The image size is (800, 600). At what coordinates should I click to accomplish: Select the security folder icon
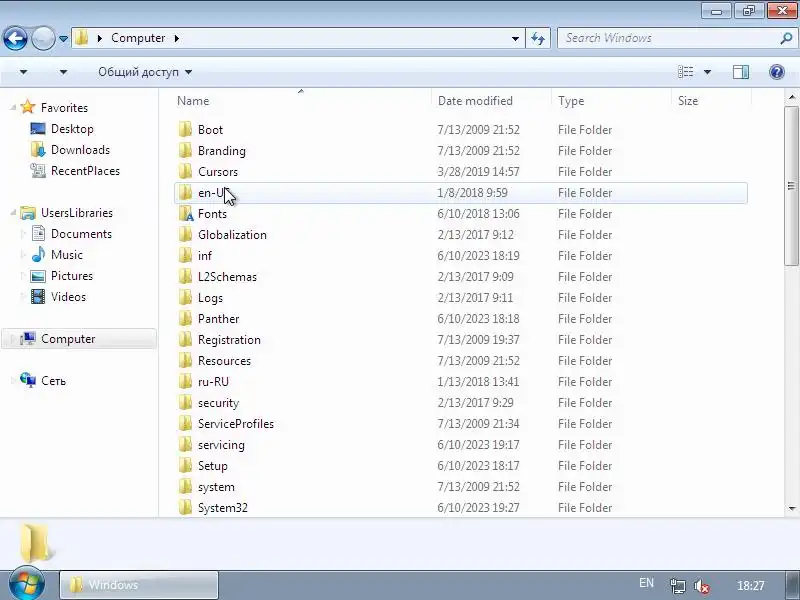pos(185,402)
